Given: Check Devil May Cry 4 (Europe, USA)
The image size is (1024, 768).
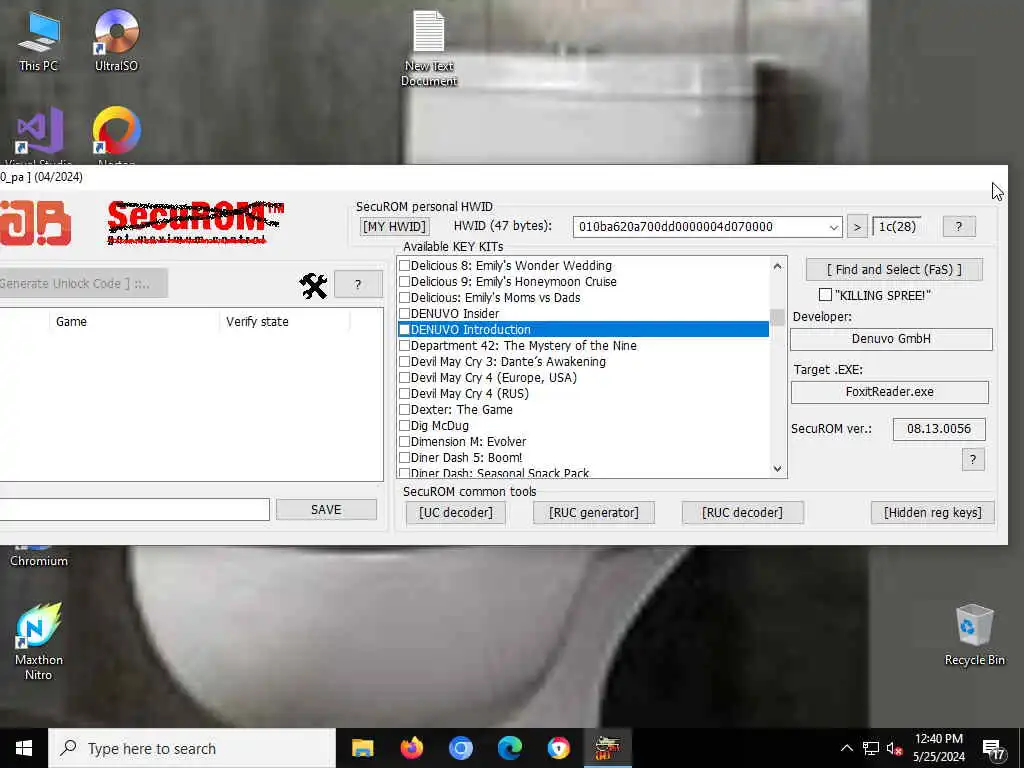Looking at the screenshot, I should (404, 377).
